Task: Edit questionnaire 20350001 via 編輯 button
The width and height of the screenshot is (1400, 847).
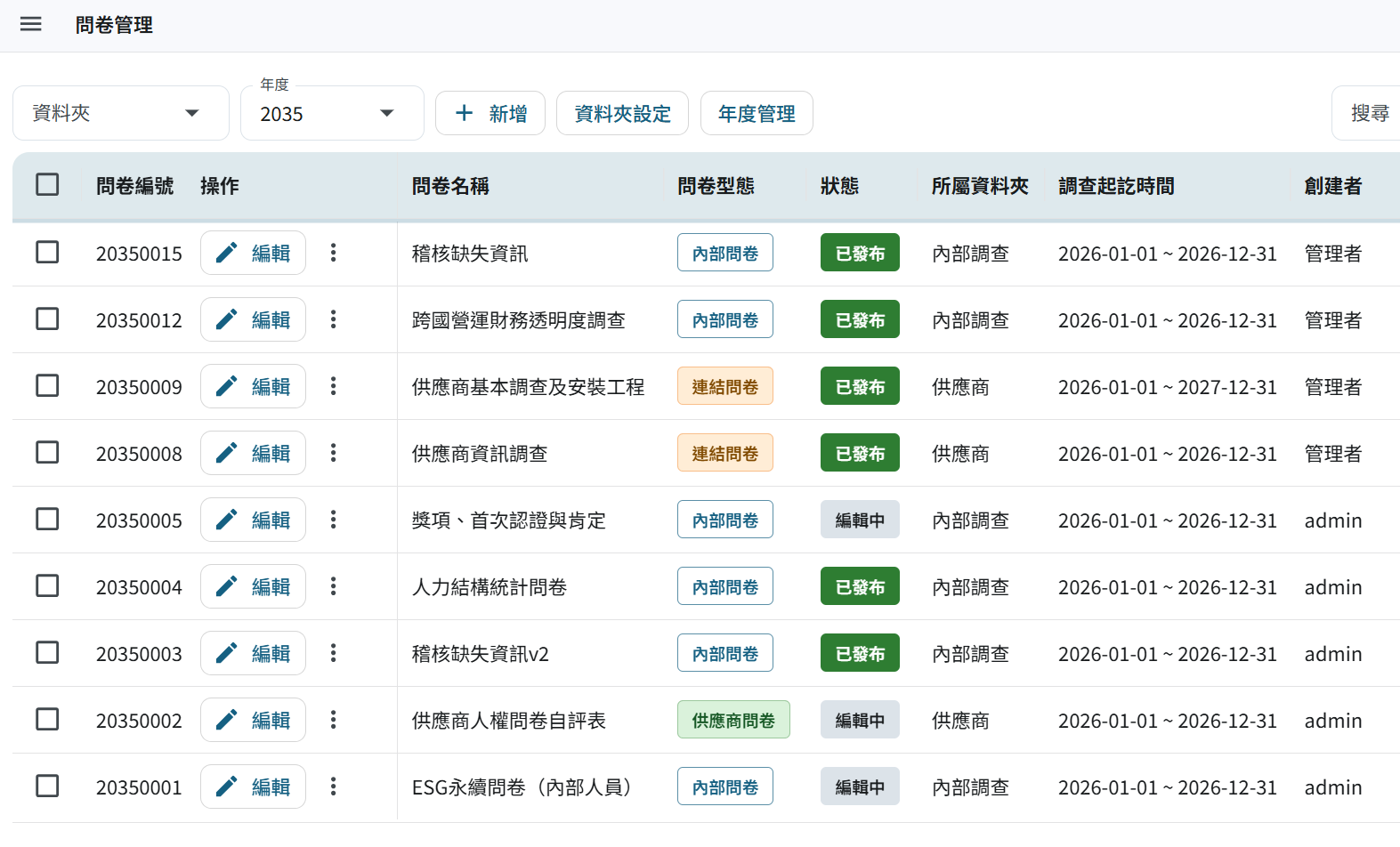Action: pyautogui.click(x=253, y=786)
